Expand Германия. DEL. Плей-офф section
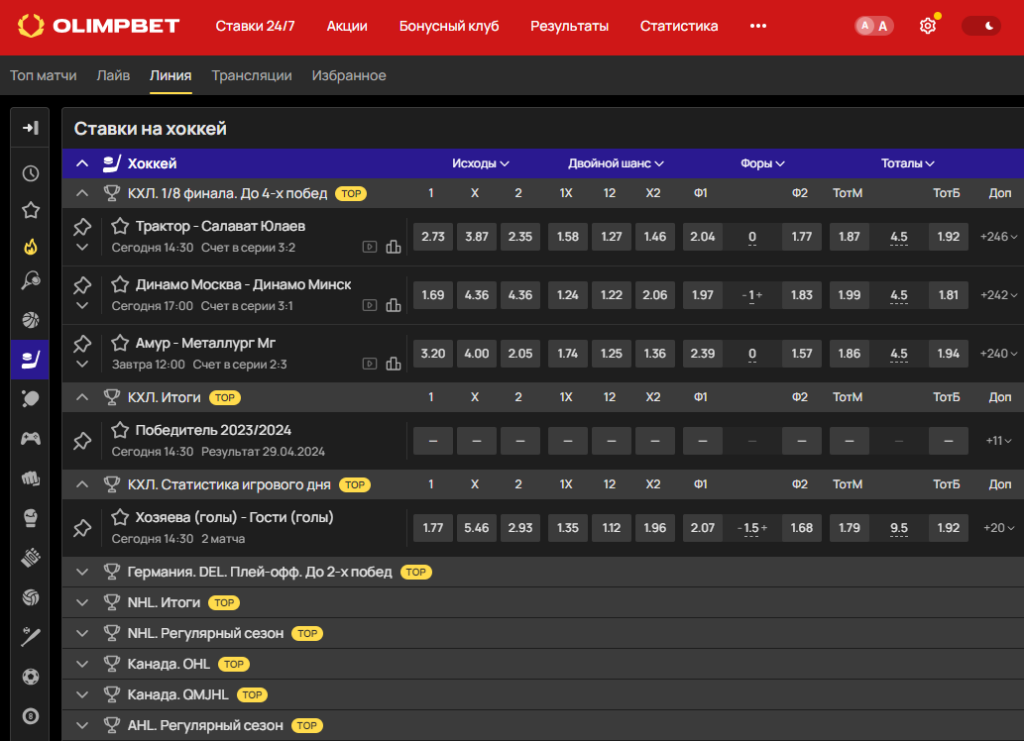The image size is (1024, 741). point(82,572)
